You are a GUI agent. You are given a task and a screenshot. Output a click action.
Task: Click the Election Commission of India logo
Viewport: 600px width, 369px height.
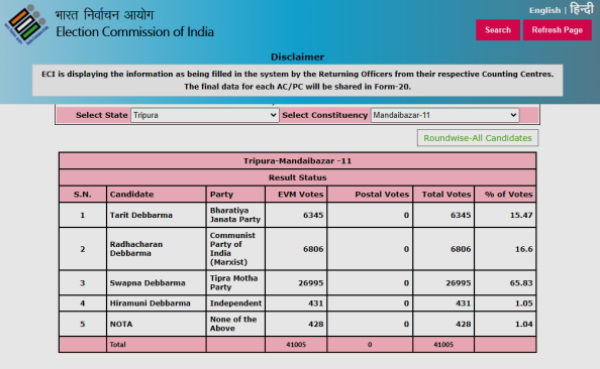[26, 24]
